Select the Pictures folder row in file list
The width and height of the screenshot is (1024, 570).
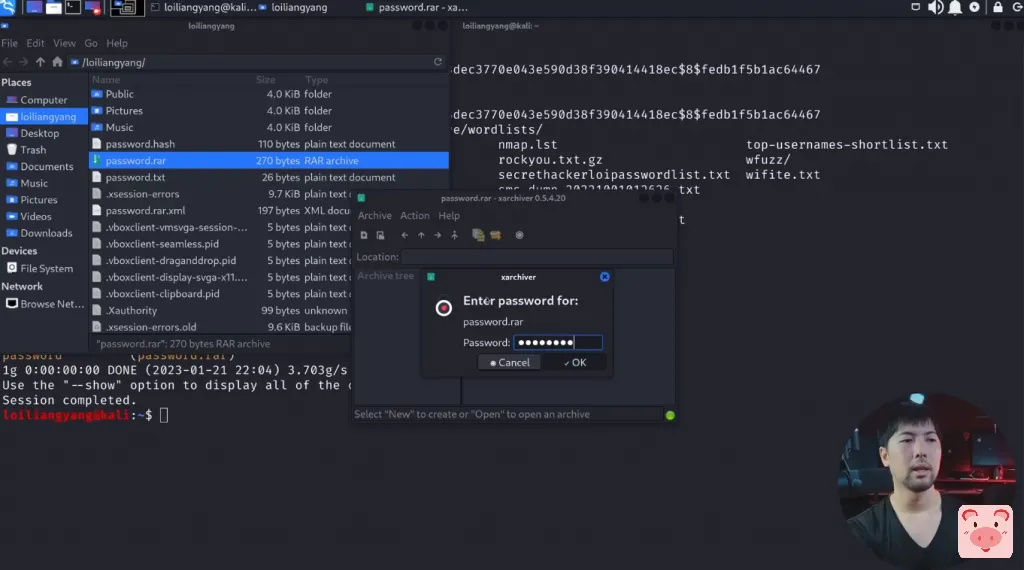coord(268,111)
